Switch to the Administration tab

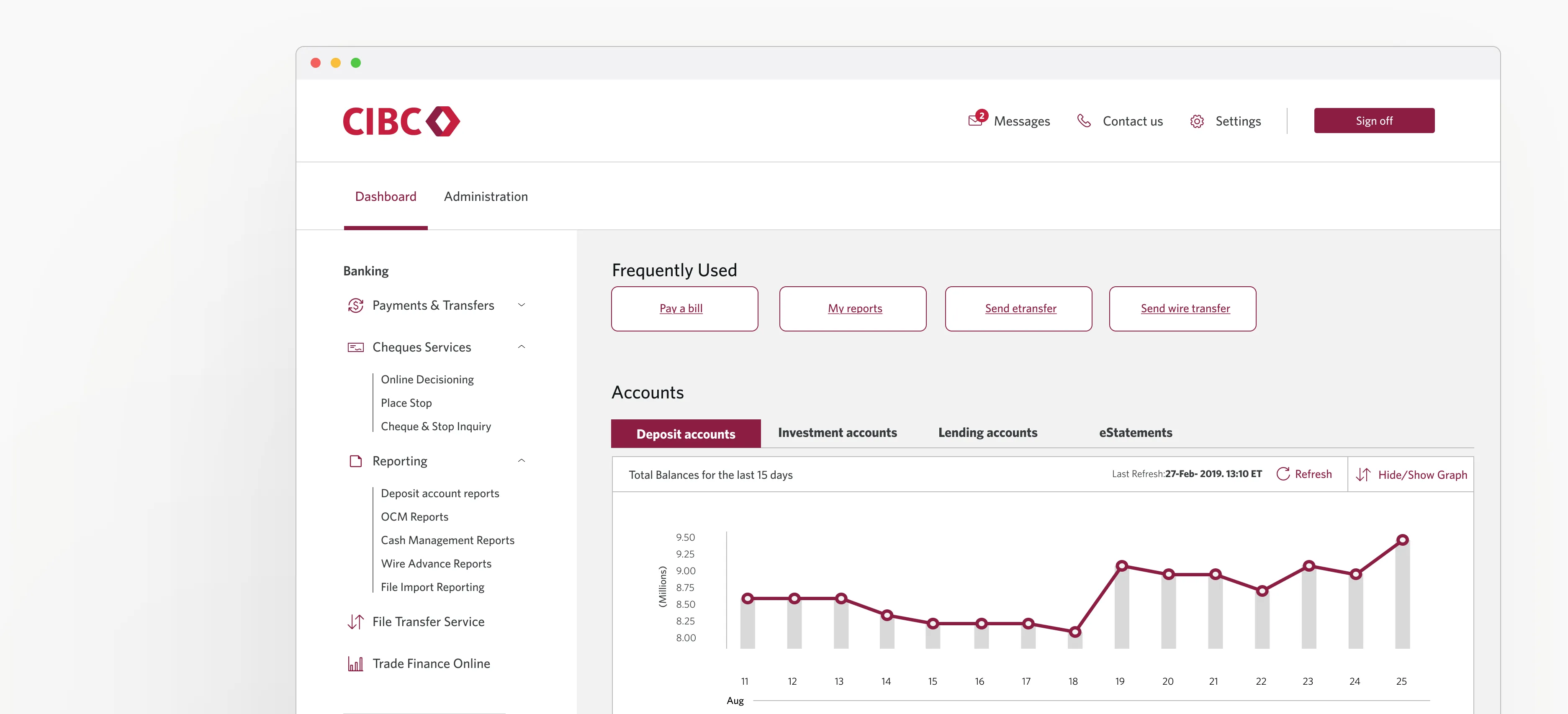click(485, 197)
